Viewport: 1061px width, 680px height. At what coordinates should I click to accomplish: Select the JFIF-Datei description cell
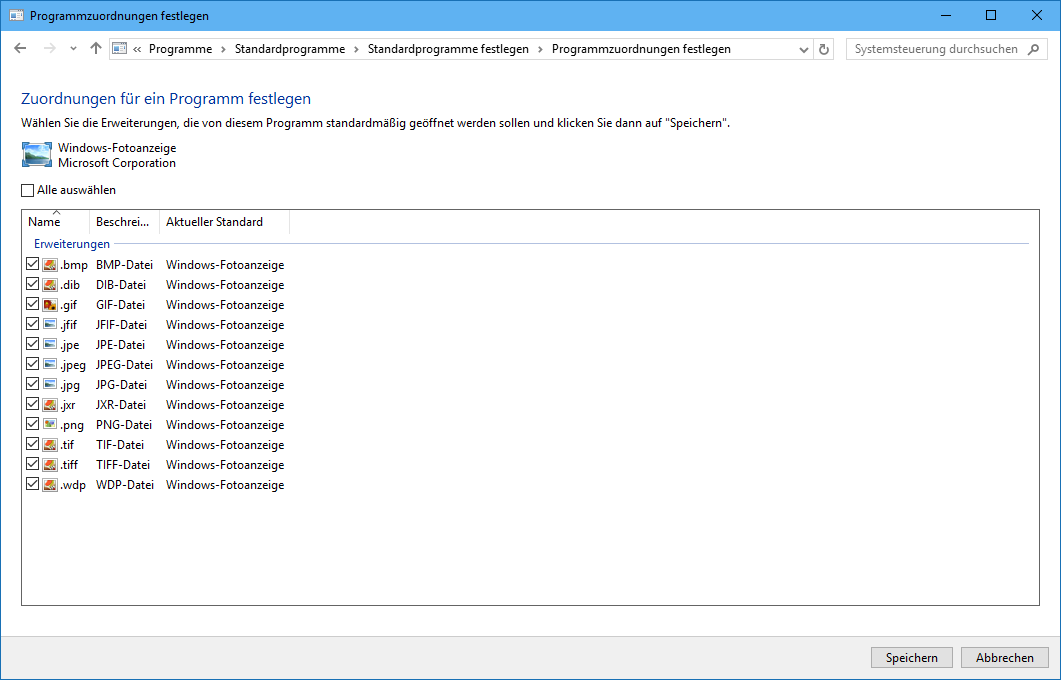coord(121,325)
